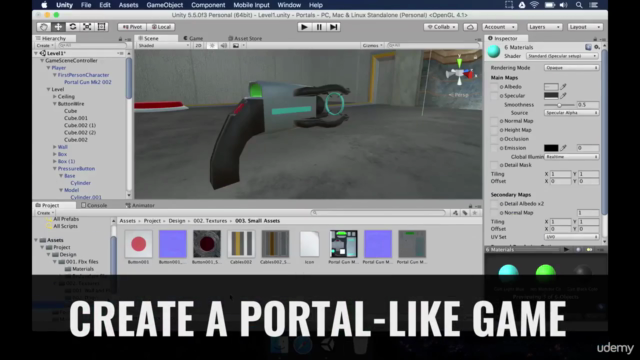
Task: Collapse the PressureButton tree item
Action: click(x=55, y=169)
